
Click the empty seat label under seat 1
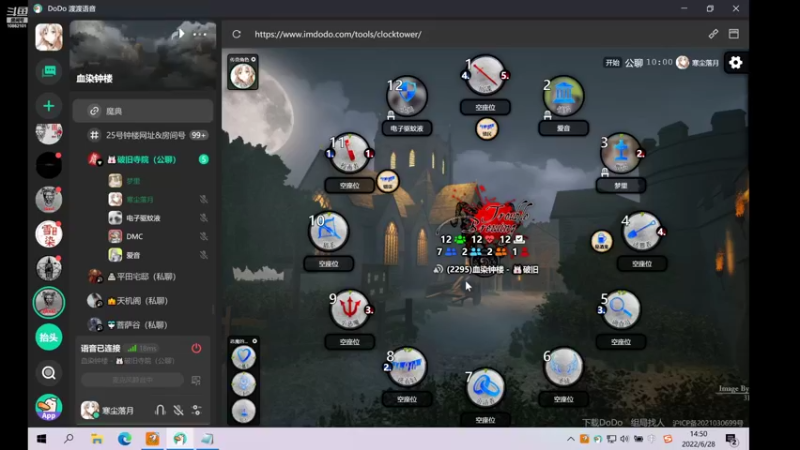tap(485, 108)
